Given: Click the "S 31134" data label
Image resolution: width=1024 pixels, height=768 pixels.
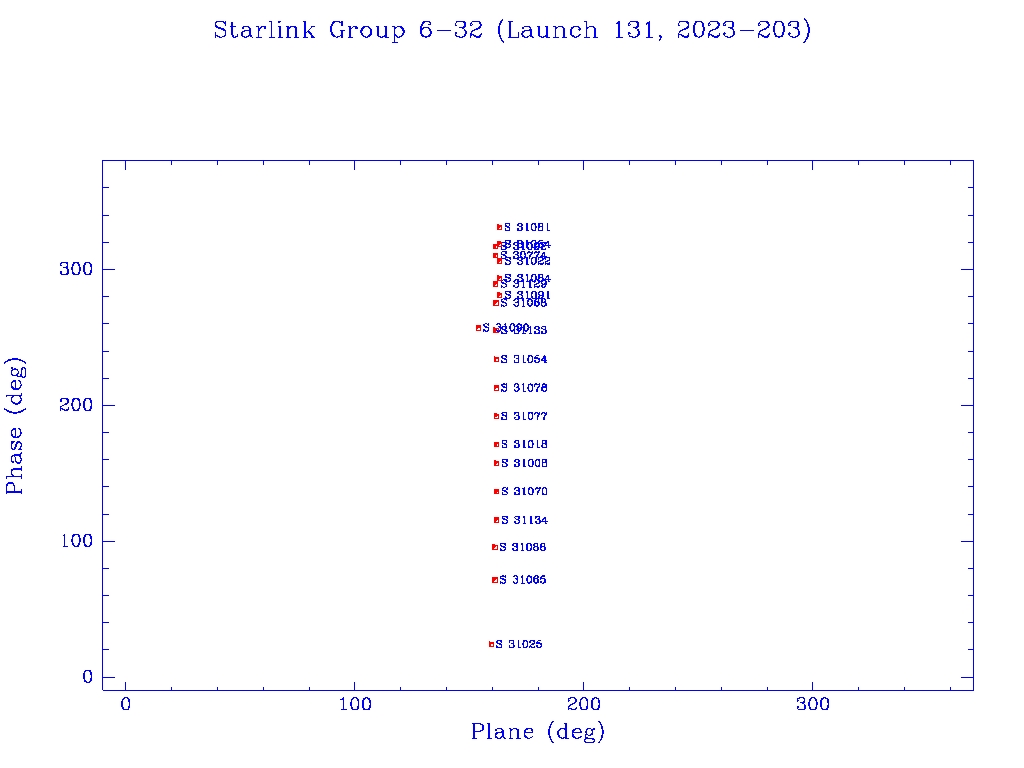Looking at the screenshot, I should [524, 520].
